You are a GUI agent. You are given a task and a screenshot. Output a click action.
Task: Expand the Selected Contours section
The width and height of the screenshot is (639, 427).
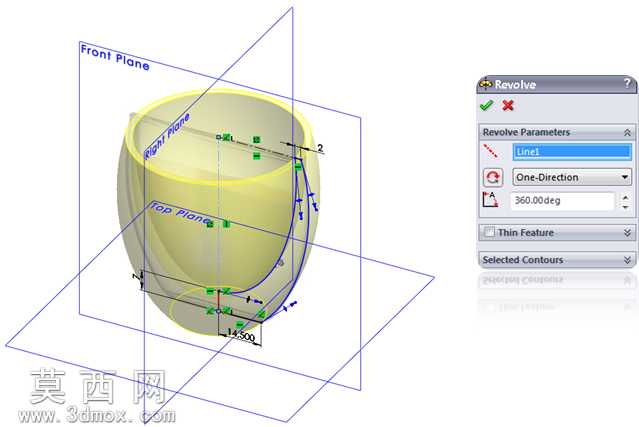(x=627, y=260)
